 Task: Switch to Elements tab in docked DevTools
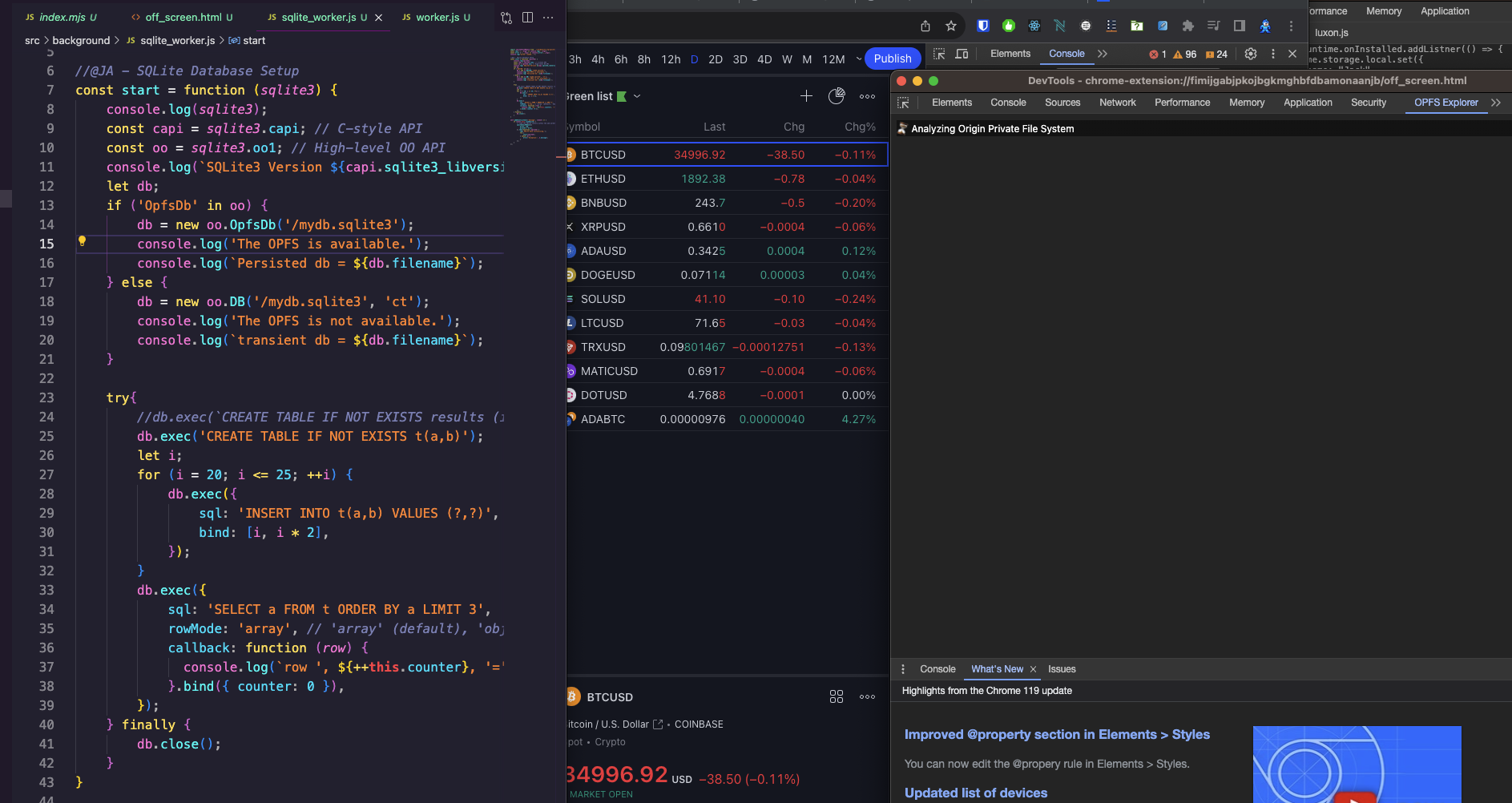1010,54
